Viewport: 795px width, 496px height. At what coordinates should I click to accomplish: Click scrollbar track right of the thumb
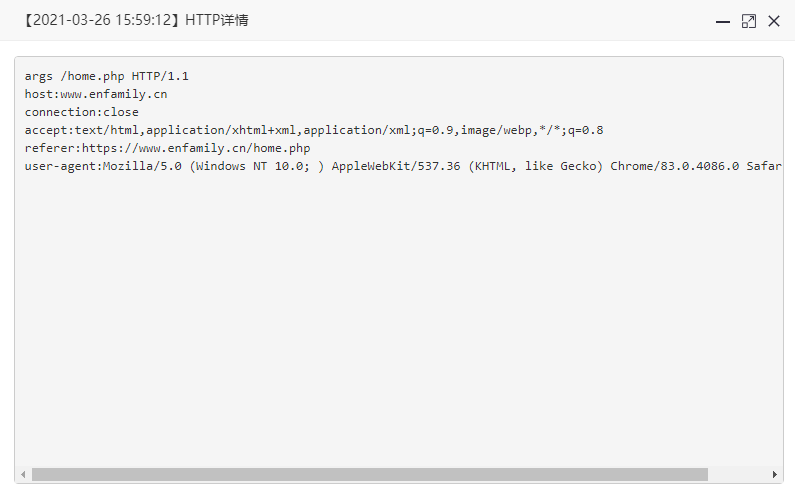(738, 475)
